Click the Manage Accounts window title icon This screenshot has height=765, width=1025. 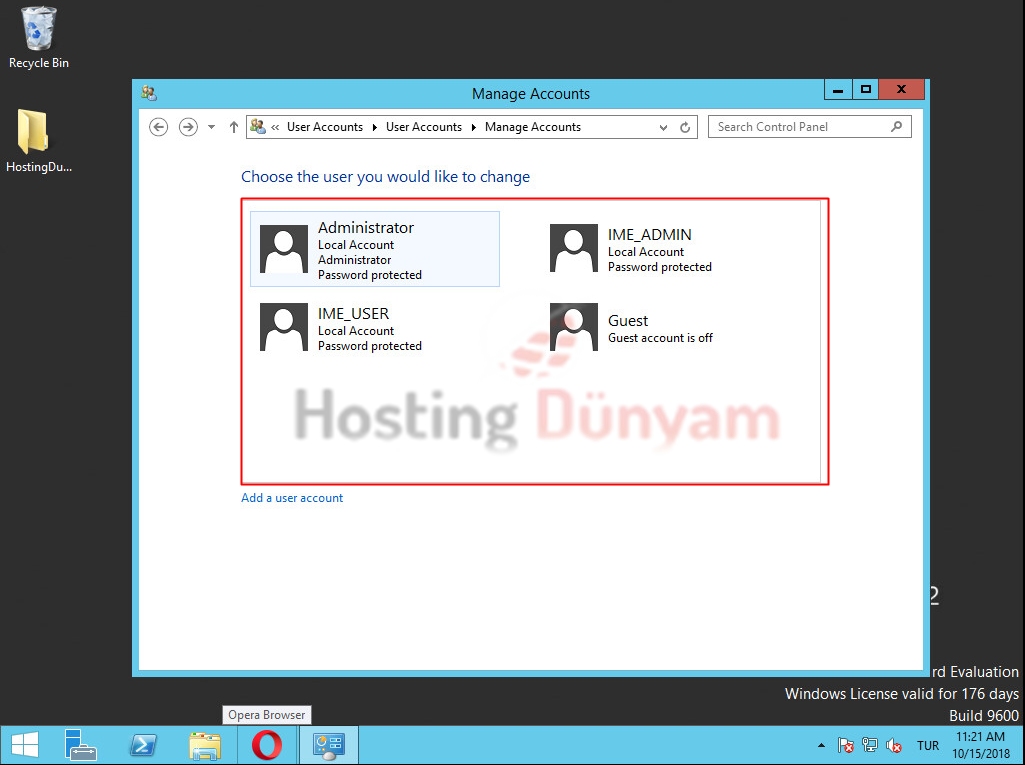149,94
